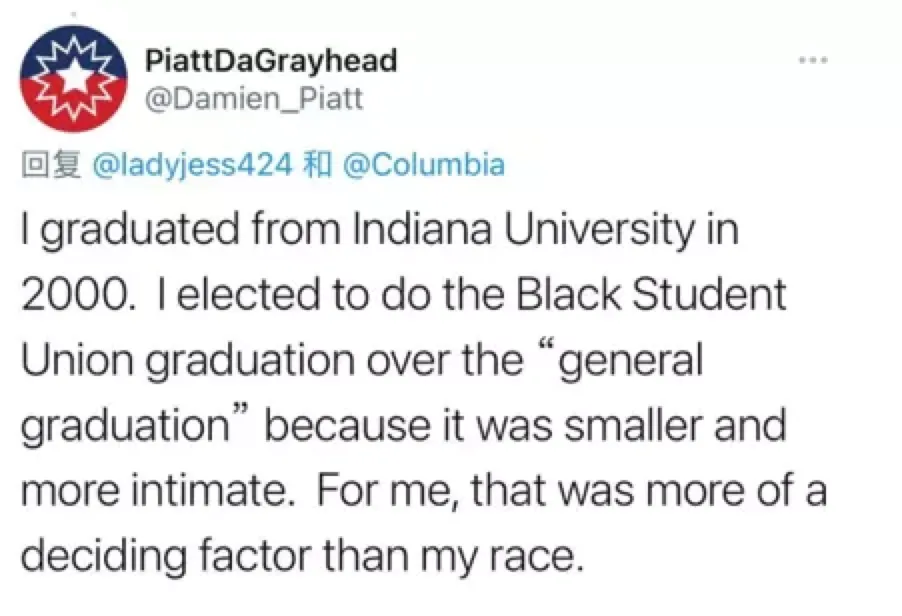Viewport: 902px width, 616px height.
Task: Click the 回复 reply label
Action: [50, 165]
